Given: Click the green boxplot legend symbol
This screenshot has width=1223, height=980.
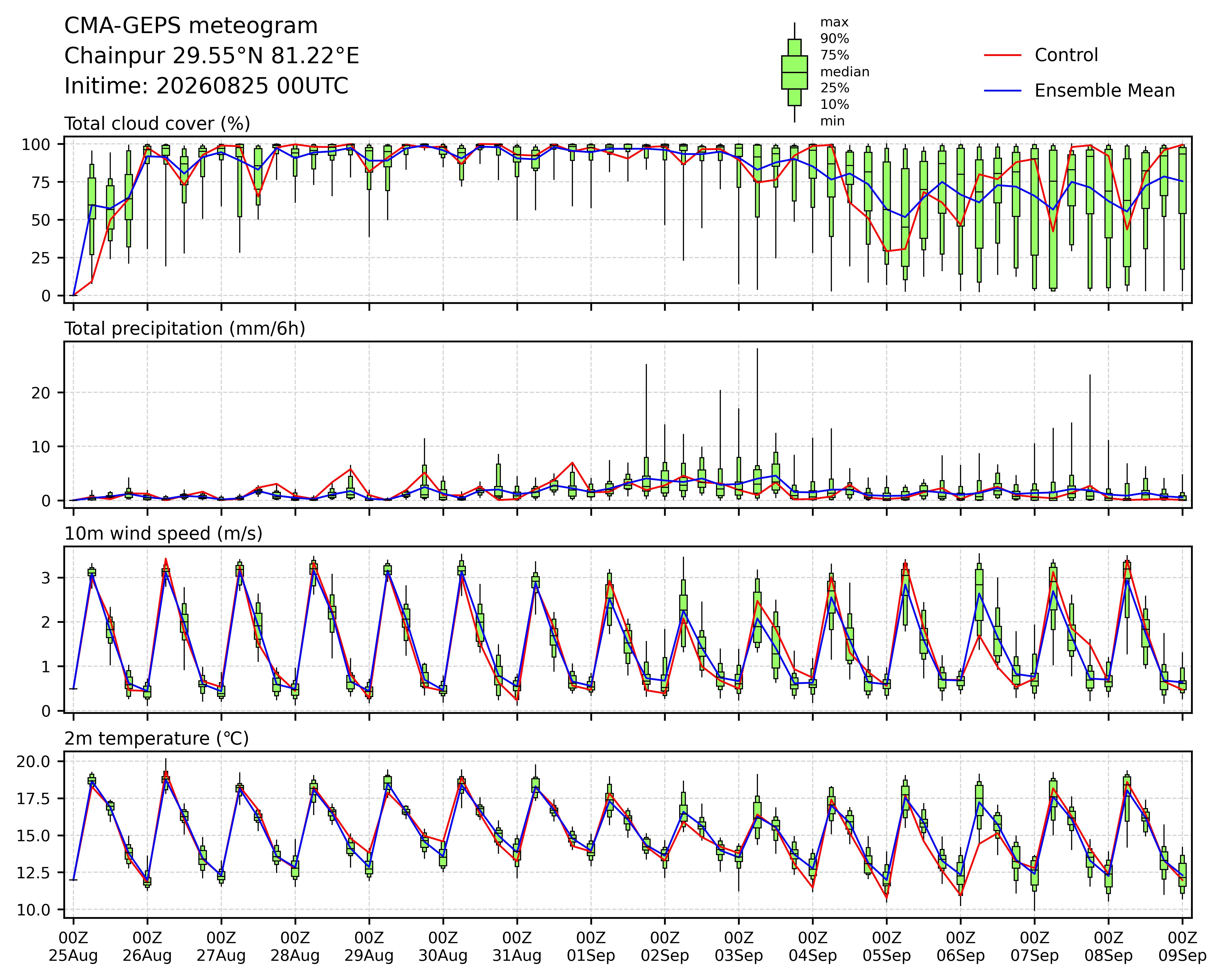Looking at the screenshot, I should 794,72.
